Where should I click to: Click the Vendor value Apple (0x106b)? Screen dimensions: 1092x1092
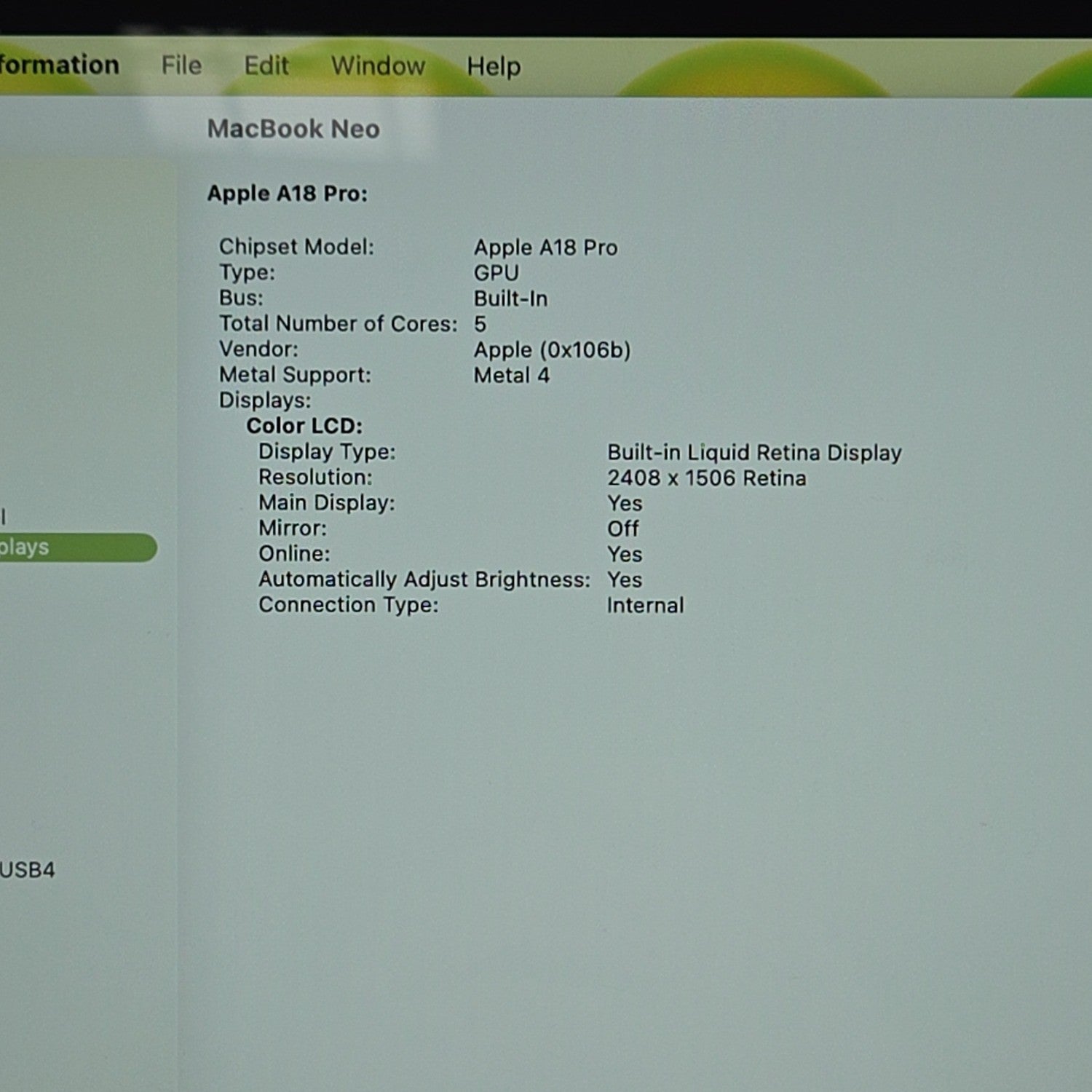553,350
